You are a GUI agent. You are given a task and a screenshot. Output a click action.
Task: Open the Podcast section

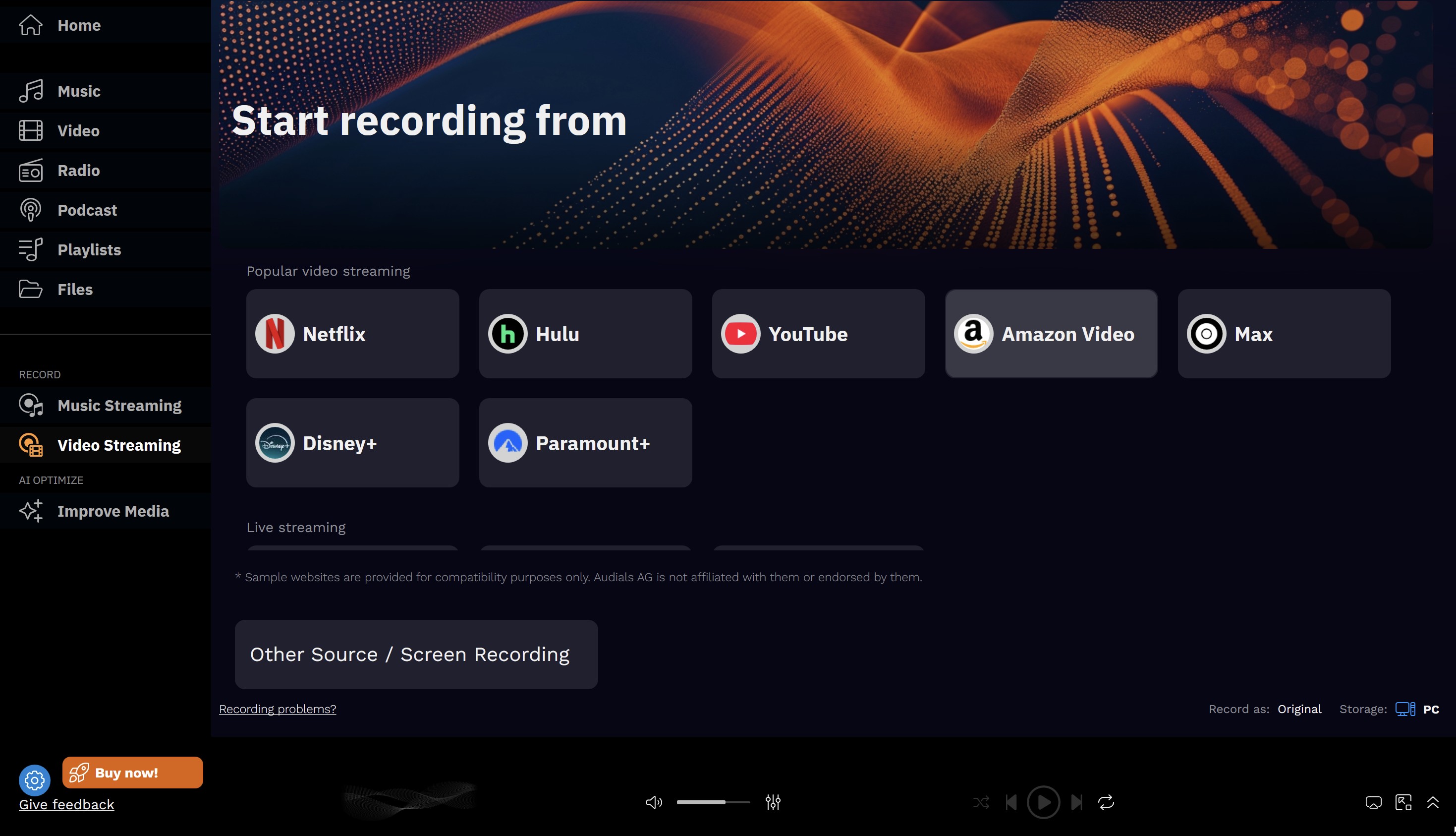[87, 210]
